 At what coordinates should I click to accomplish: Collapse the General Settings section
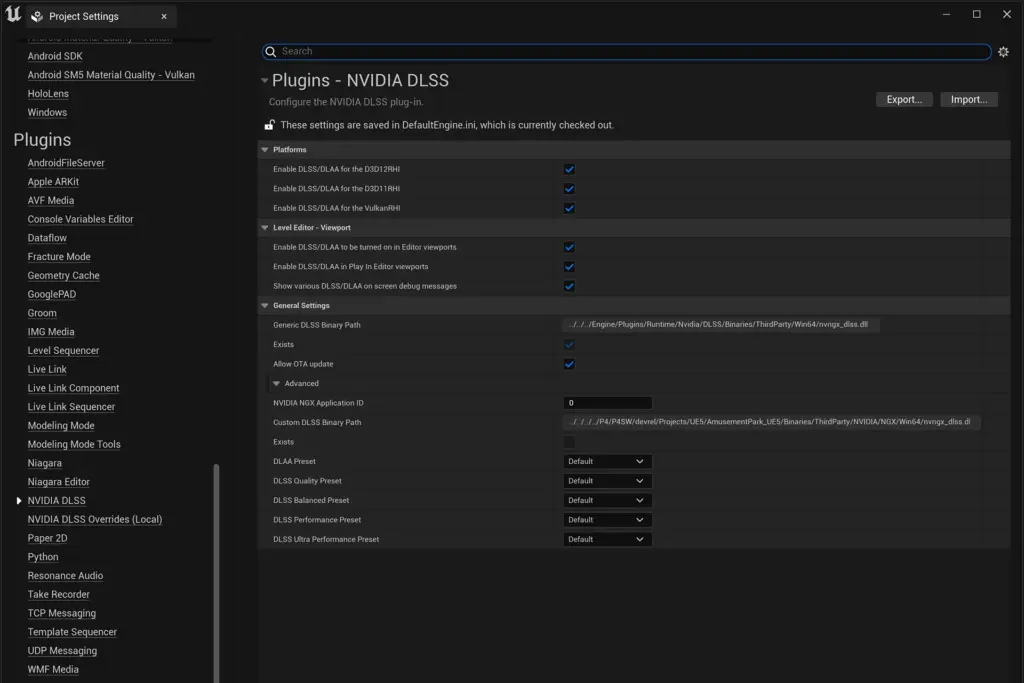pyautogui.click(x=264, y=306)
